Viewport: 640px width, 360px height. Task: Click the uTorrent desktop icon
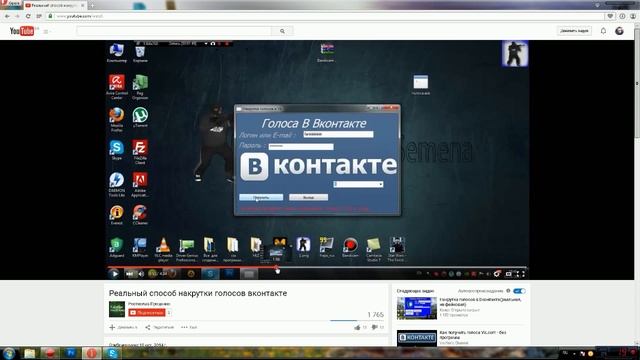pos(140,118)
